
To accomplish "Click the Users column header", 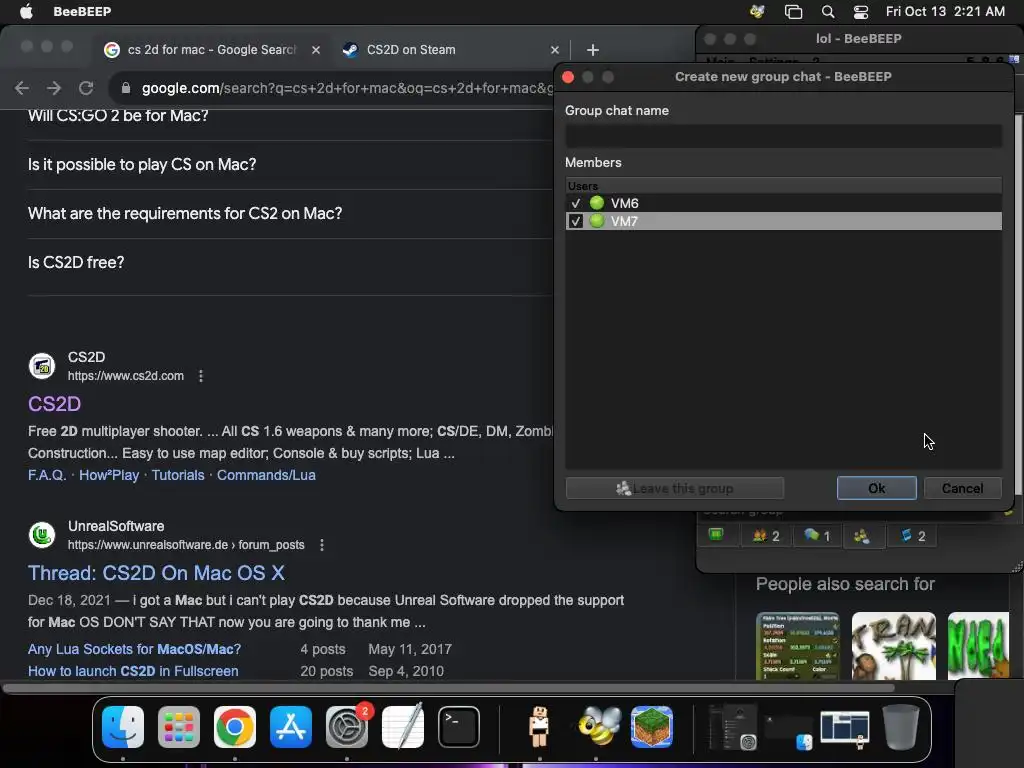I will tap(783, 186).
